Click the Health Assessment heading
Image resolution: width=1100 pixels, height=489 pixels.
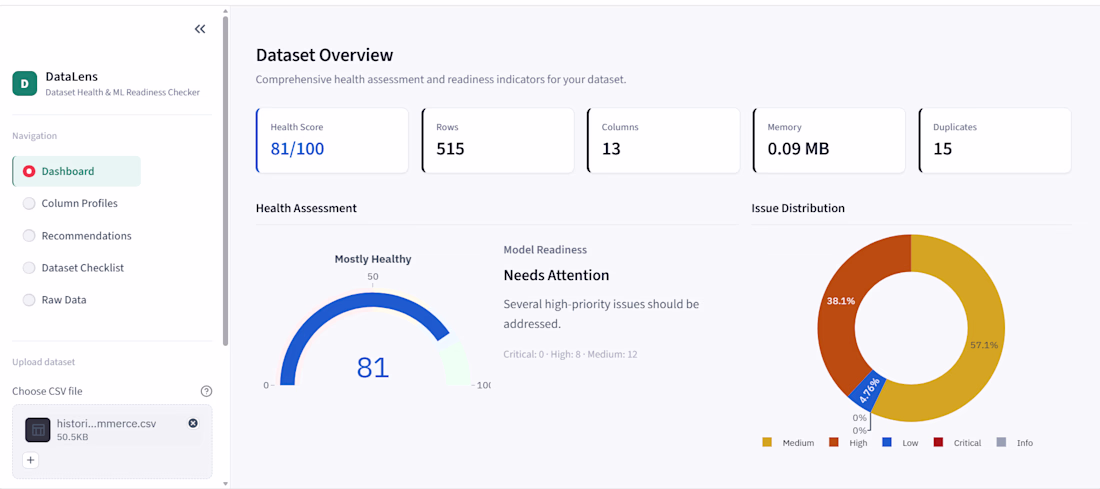point(306,208)
